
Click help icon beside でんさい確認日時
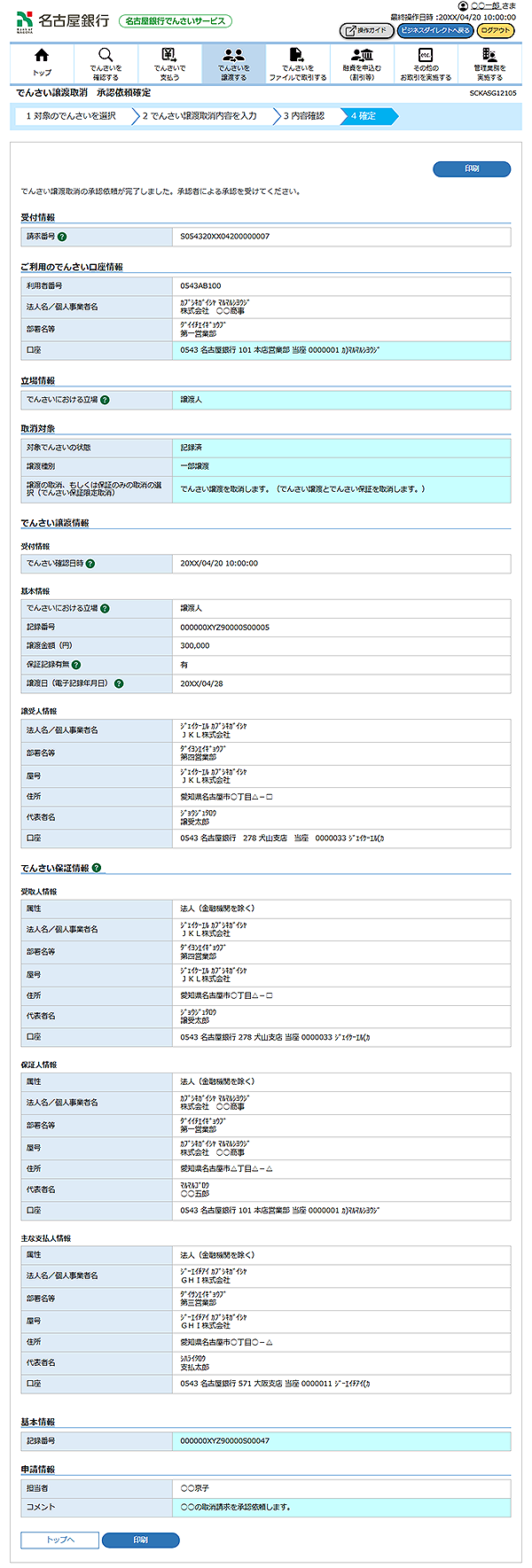(90, 564)
